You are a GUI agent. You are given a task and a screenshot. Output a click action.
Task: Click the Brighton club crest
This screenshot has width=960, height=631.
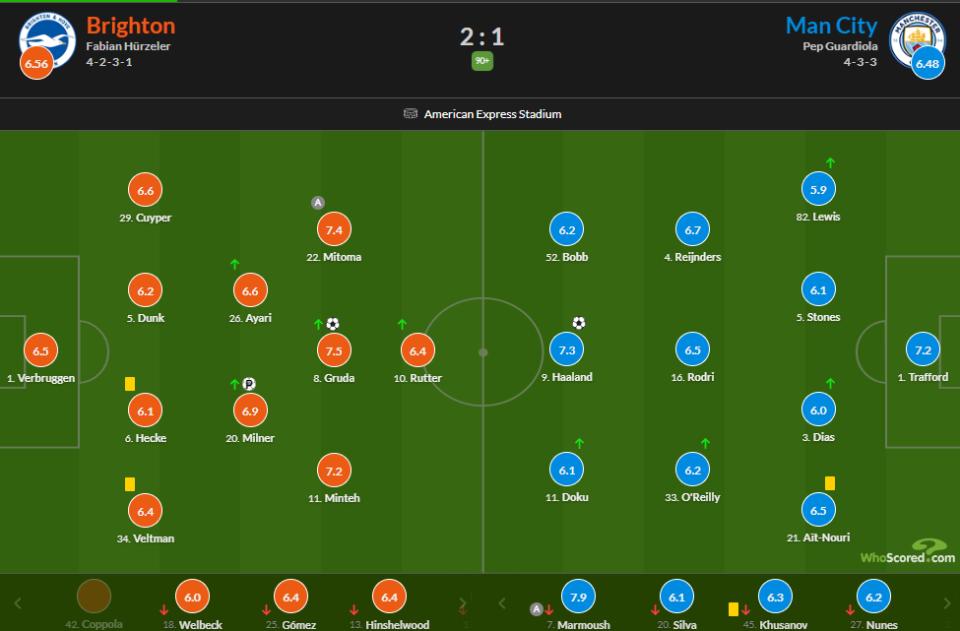pos(48,40)
